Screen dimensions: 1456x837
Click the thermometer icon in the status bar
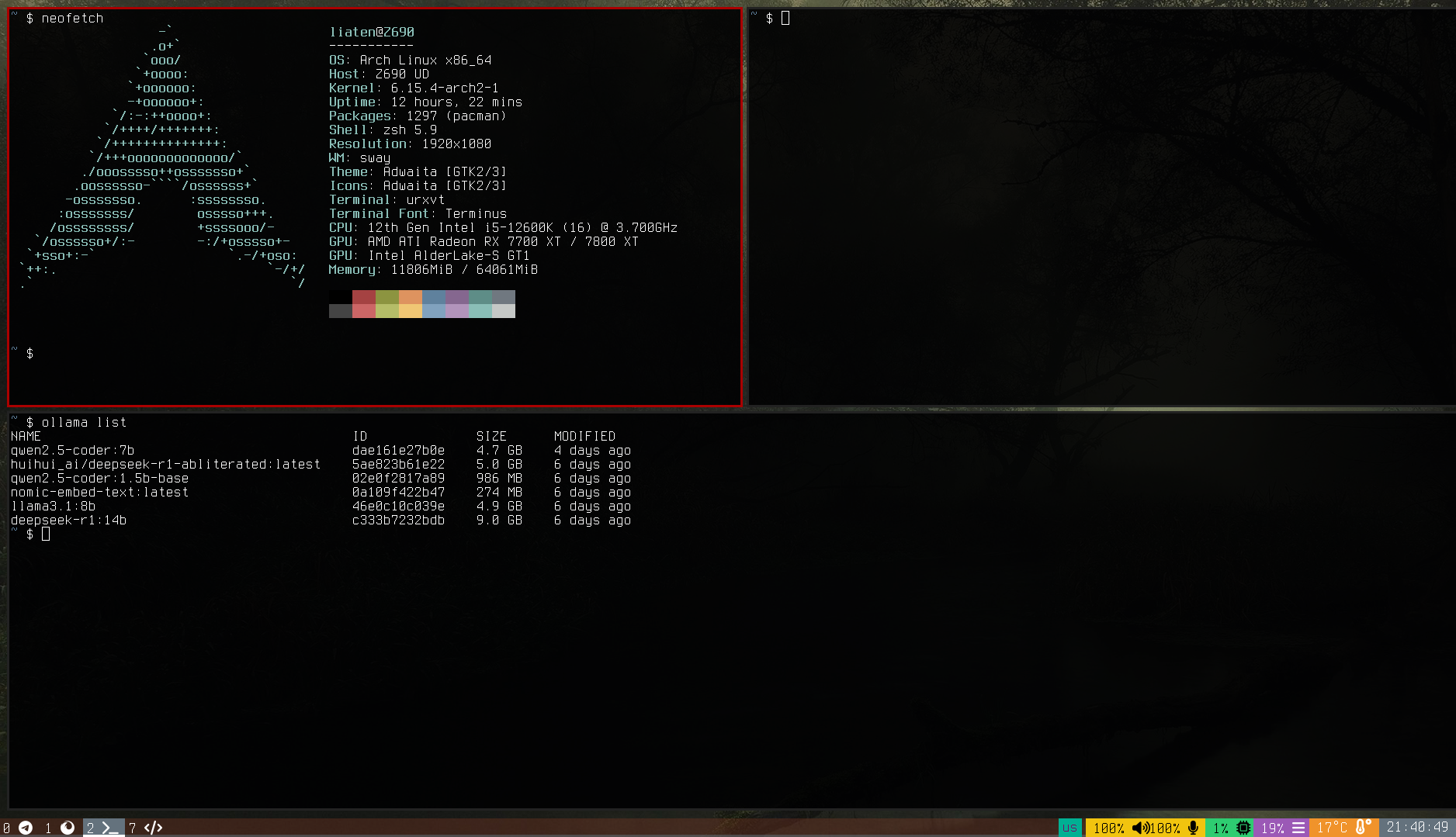(x=1363, y=827)
